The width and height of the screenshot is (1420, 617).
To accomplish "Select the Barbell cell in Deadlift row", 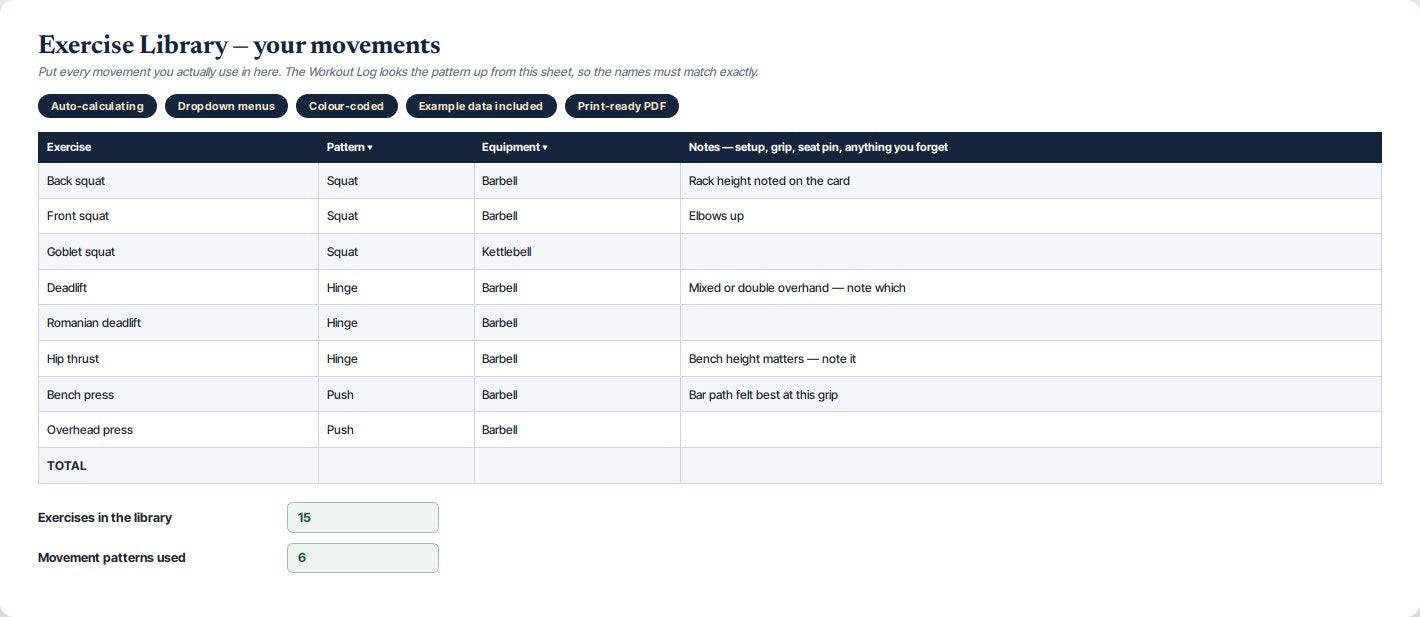I will click(577, 288).
